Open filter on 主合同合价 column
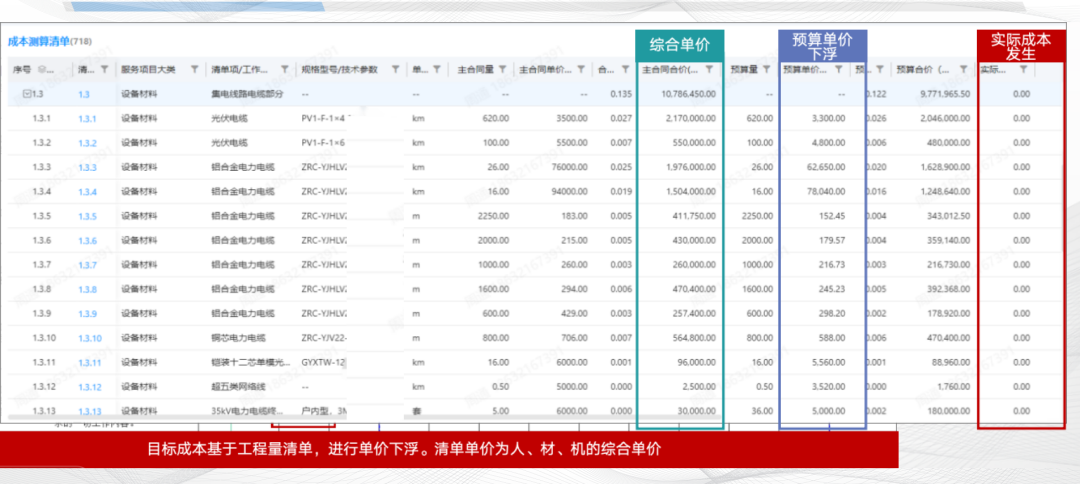This screenshot has width=1080, height=484. (x=709, y=70)
